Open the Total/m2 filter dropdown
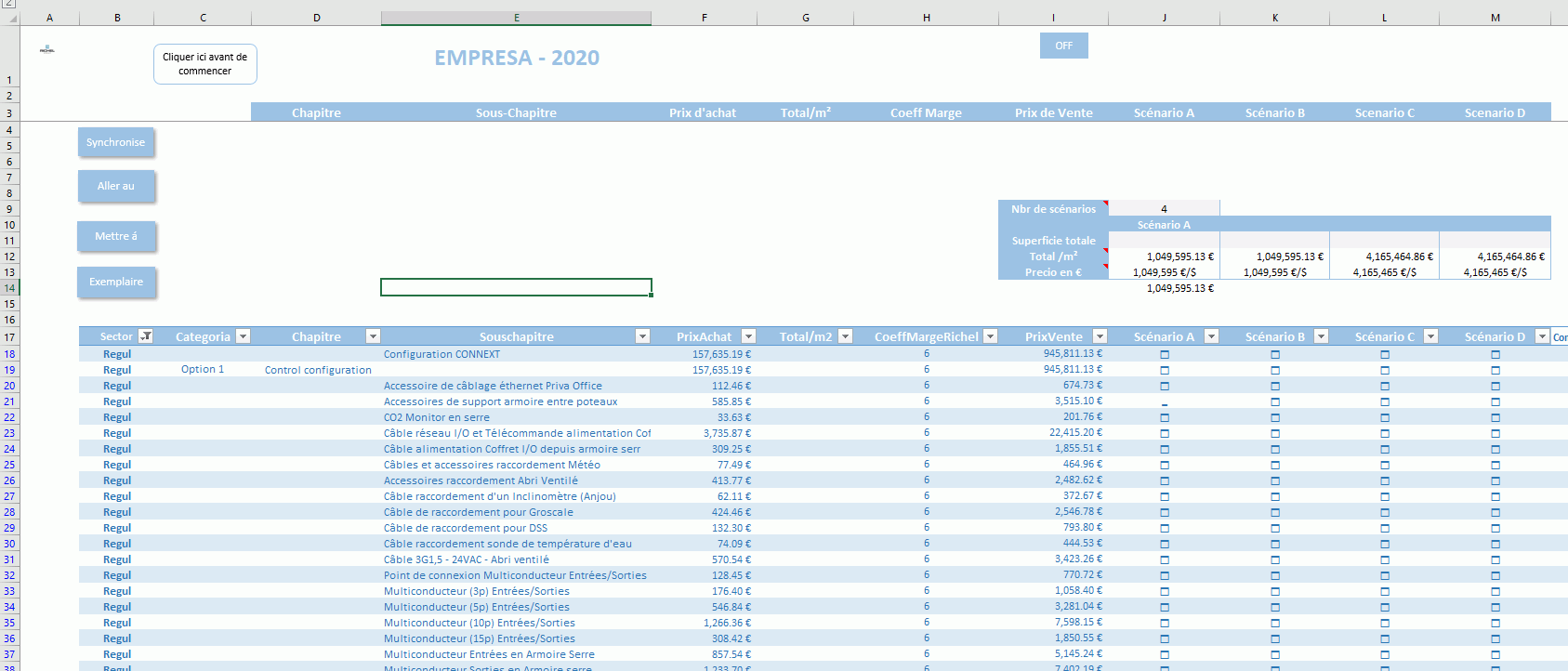 point(845,336)
